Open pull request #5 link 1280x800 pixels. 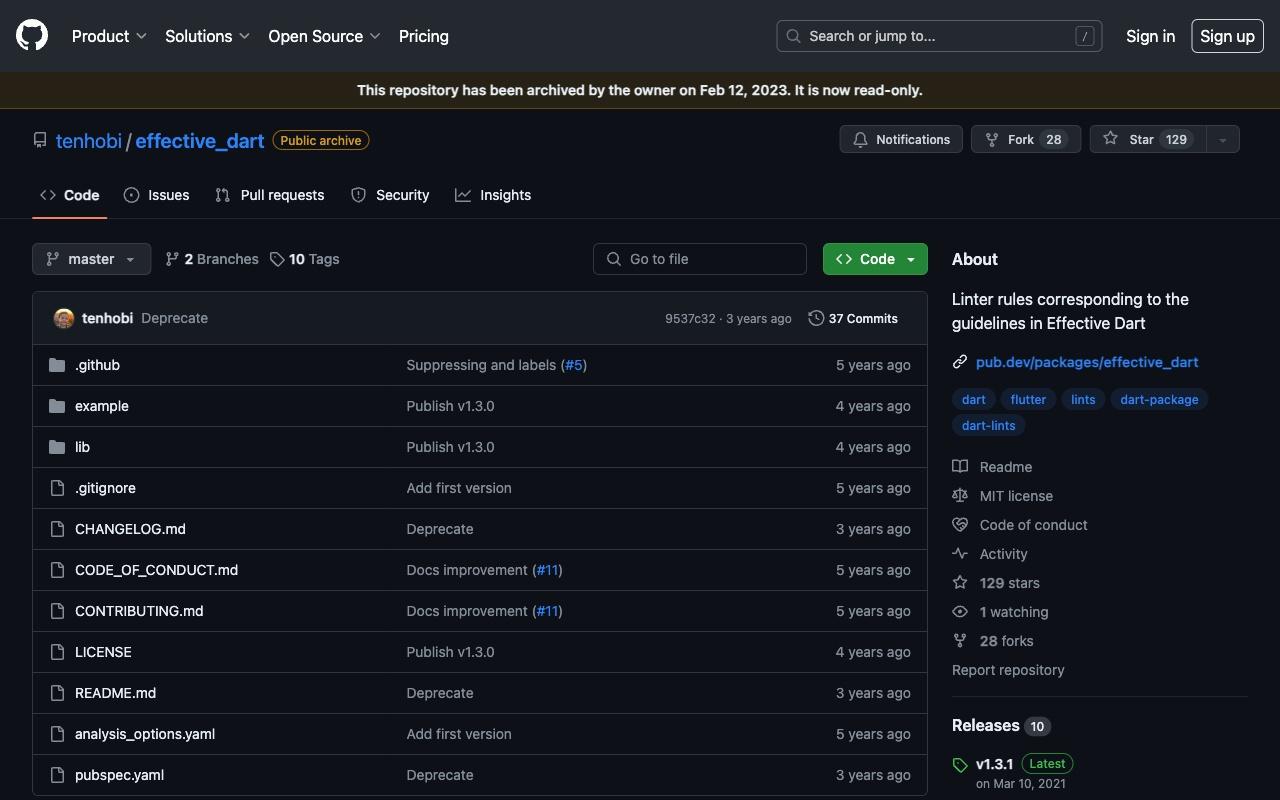click(573, 365)
